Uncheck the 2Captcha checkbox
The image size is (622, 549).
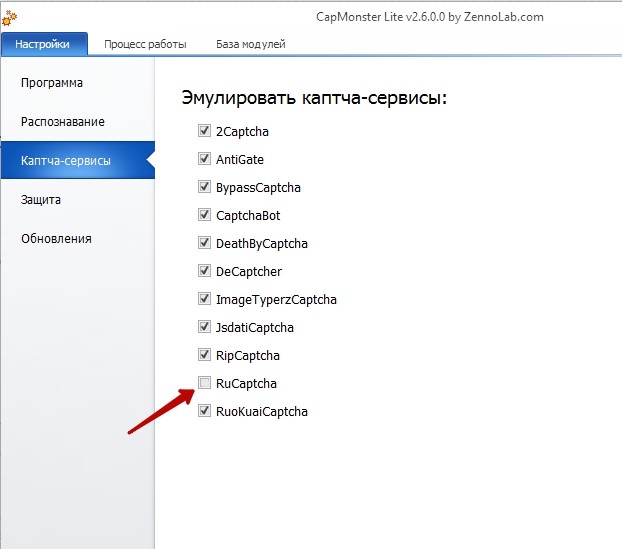click(x=204, y=131)
